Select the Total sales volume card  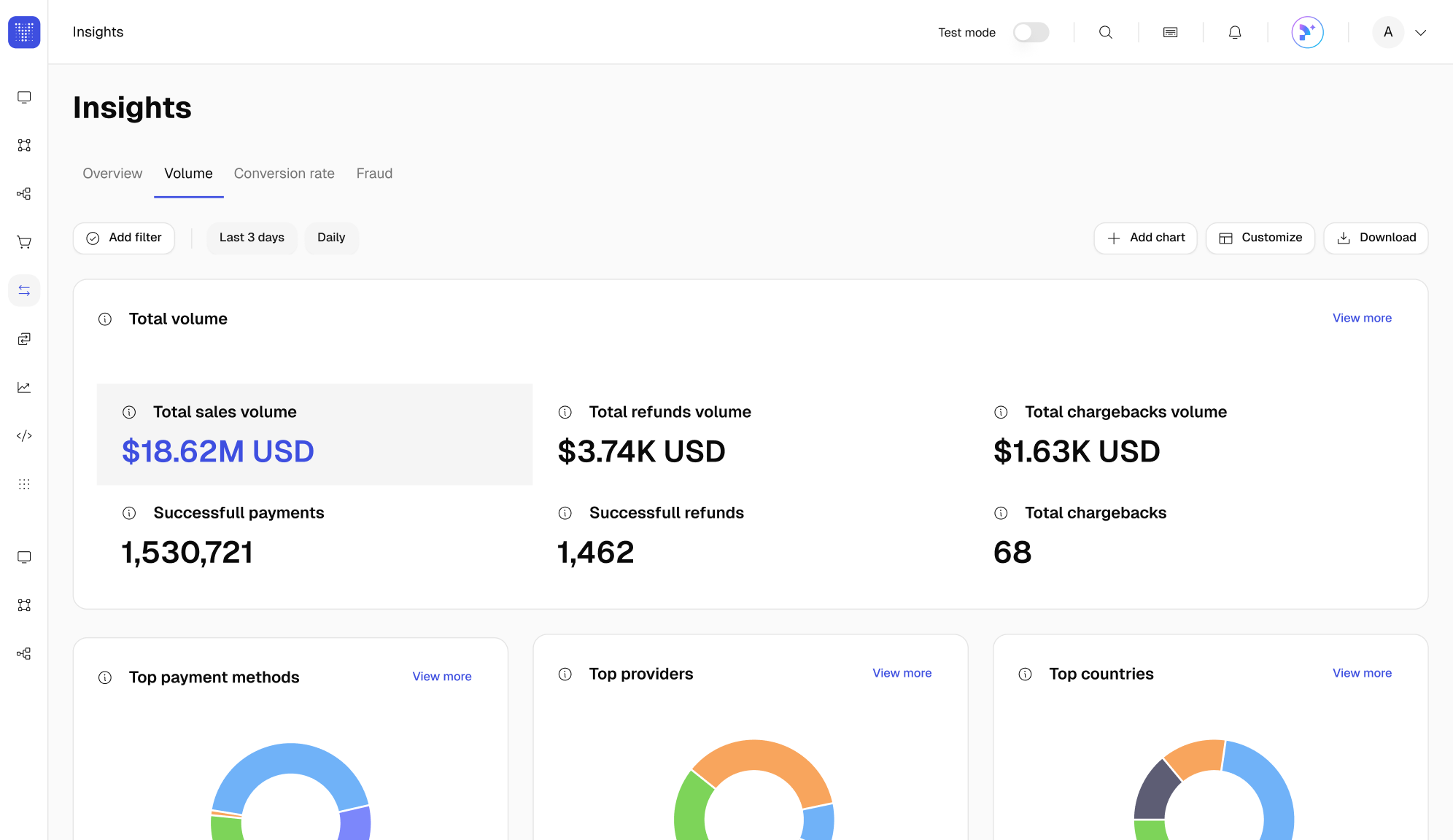pos(314,434)
